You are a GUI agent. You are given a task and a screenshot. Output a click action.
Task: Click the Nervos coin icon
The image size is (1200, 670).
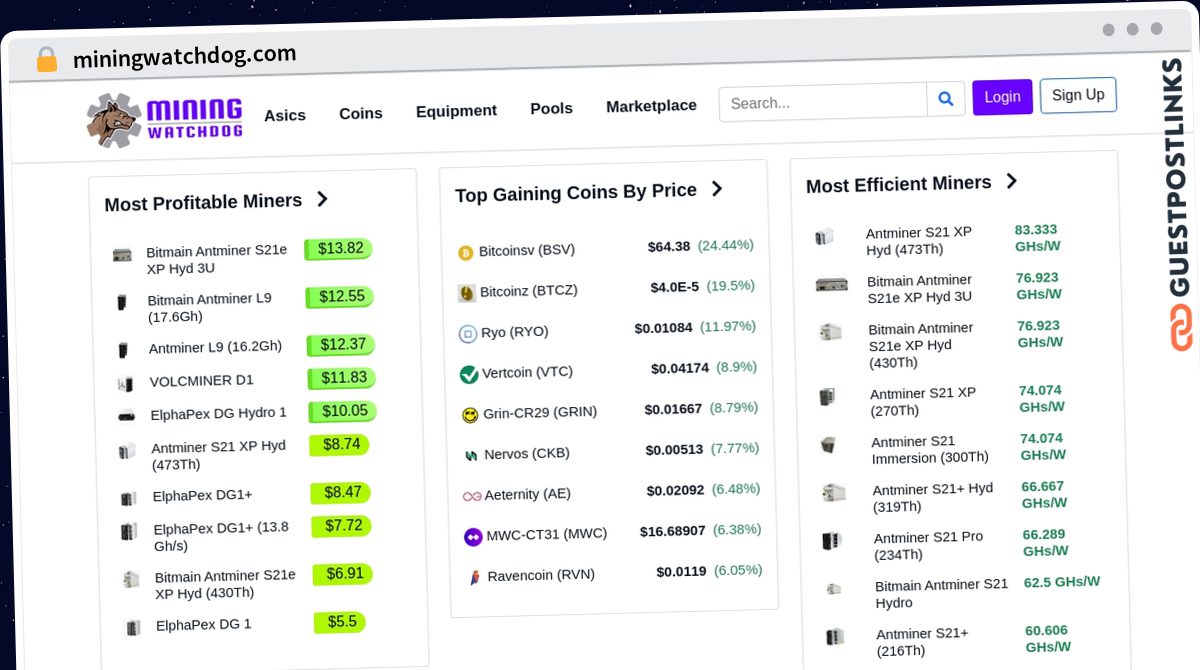pyautogui.click(x=471, y=456)
